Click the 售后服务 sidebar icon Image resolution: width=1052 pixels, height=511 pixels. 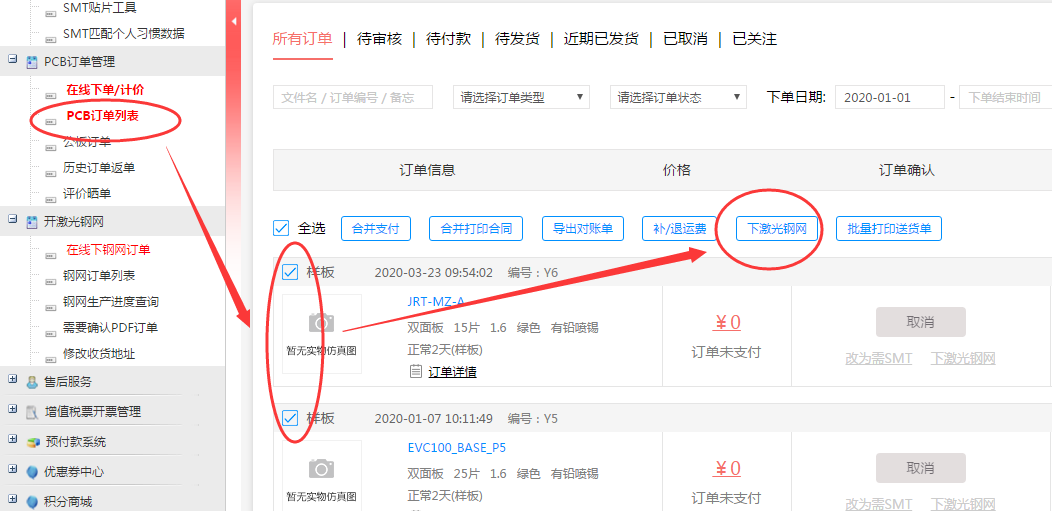tap(32, 381)
